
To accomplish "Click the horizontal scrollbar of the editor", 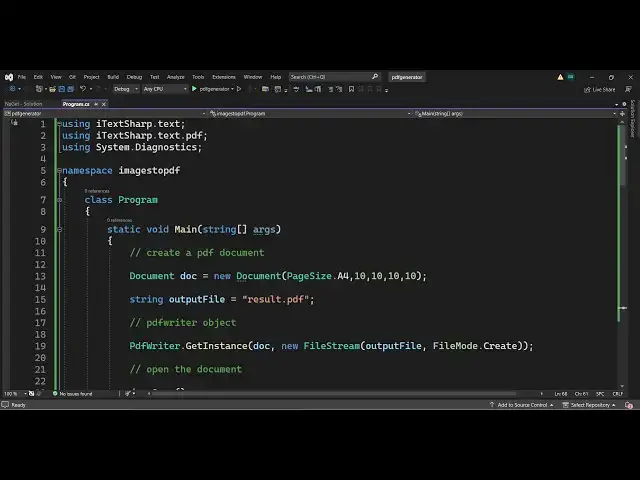I will [x=333, y=393].
